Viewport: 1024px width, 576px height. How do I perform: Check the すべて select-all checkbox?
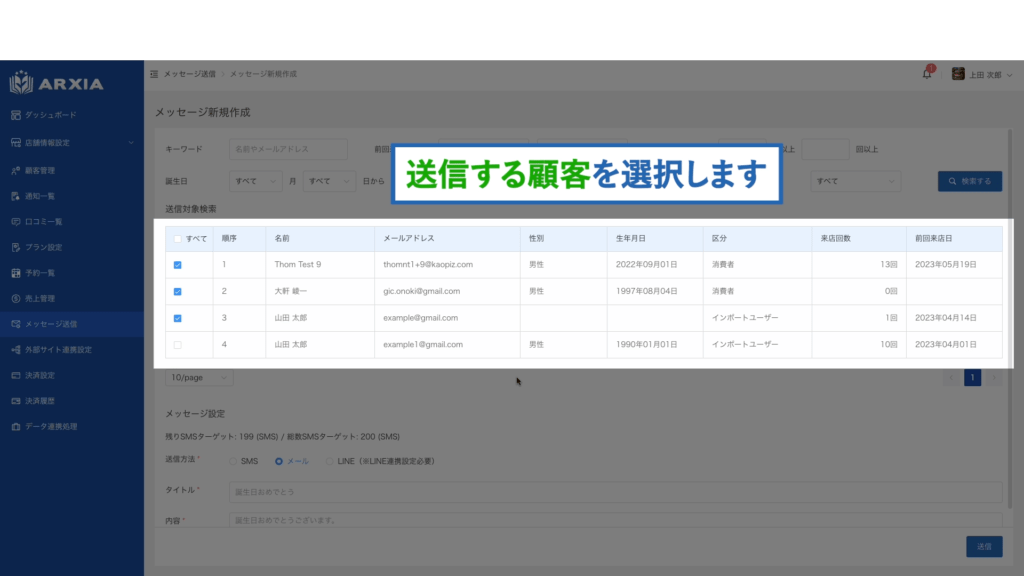click(178, 239)
